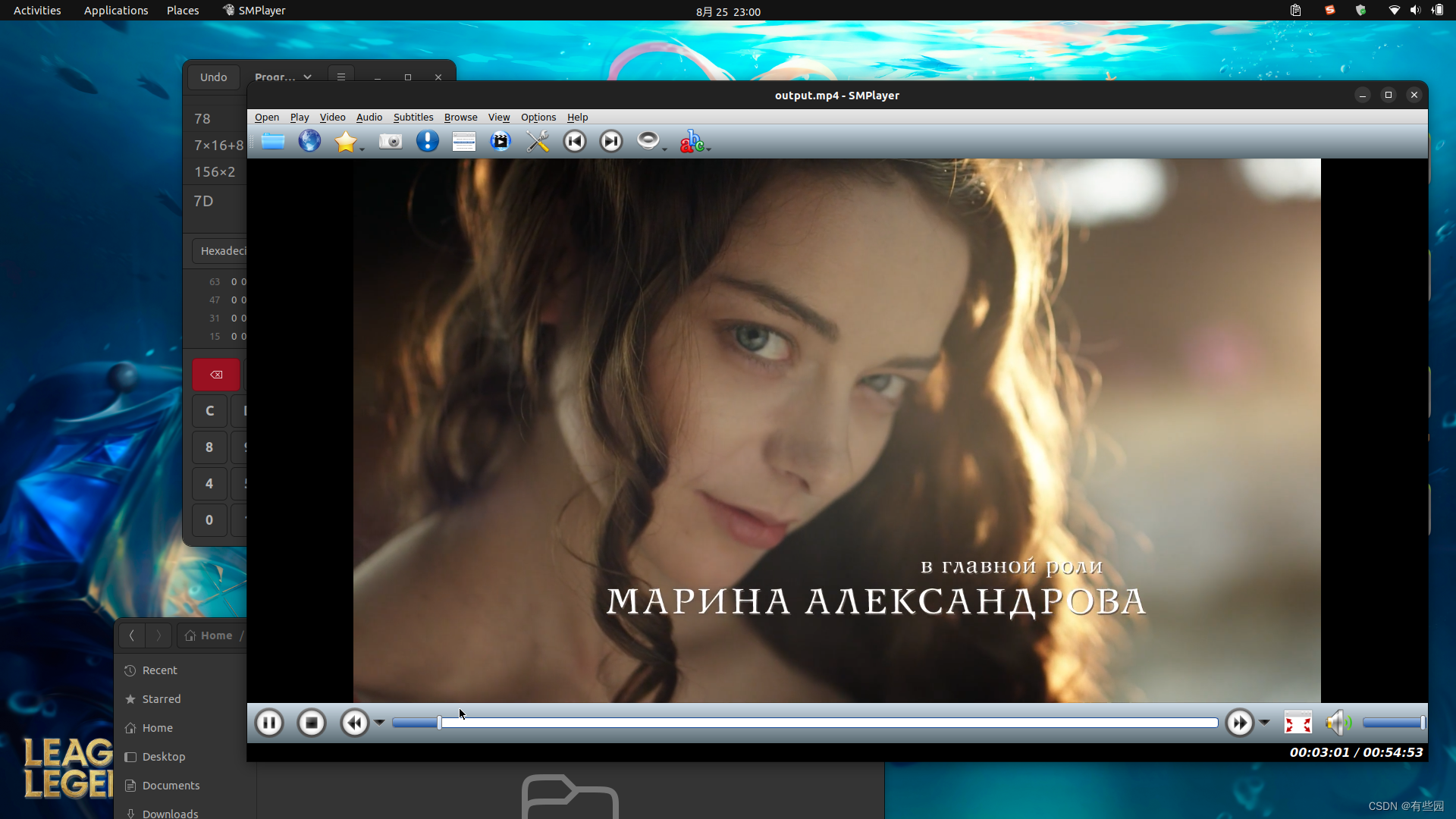The height and width of the screenshot is (819, 1456).
Task: Open the Browse menu
Action: tap(461, 117)
